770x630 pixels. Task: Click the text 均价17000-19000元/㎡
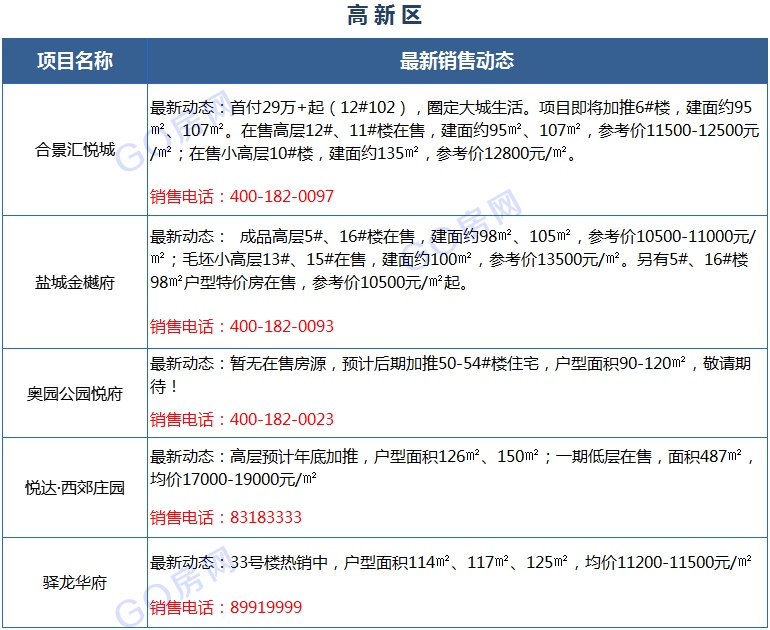click(233, 479)
